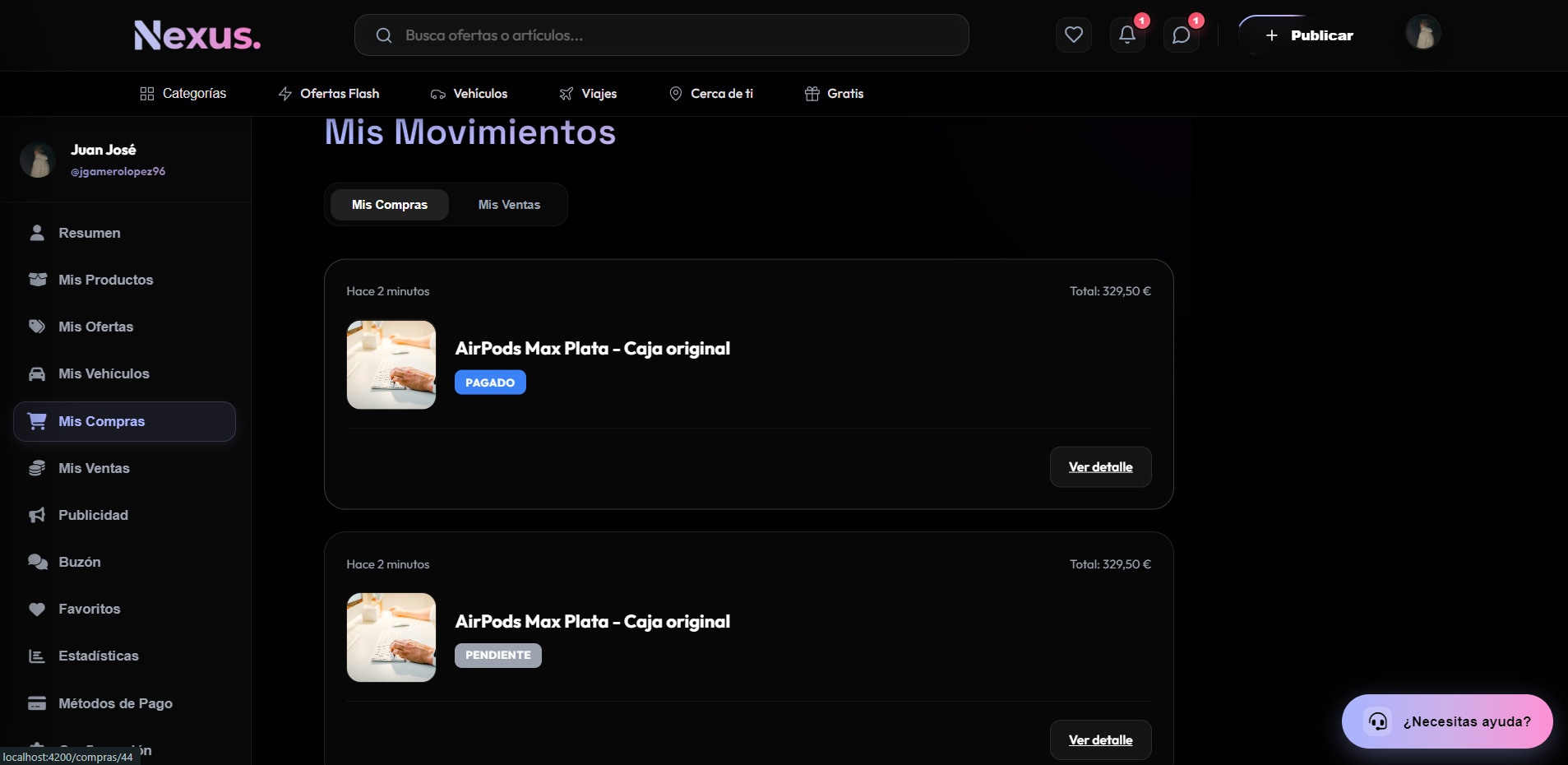The height and width of the screenshot is (765, 1568).
Task: Focus the Busca ofertas o artículos search field
Action: click(x=662, y=35)
